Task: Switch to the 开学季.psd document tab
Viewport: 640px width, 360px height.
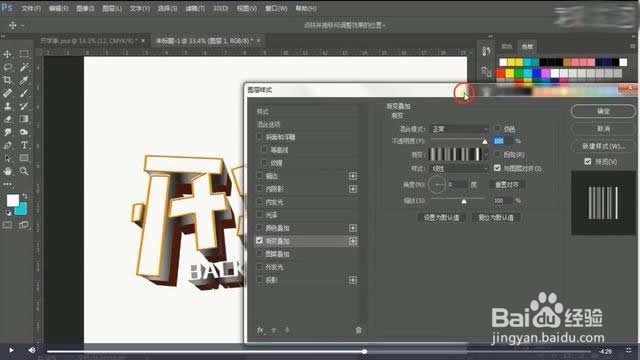Action: (x=89, y=41)
